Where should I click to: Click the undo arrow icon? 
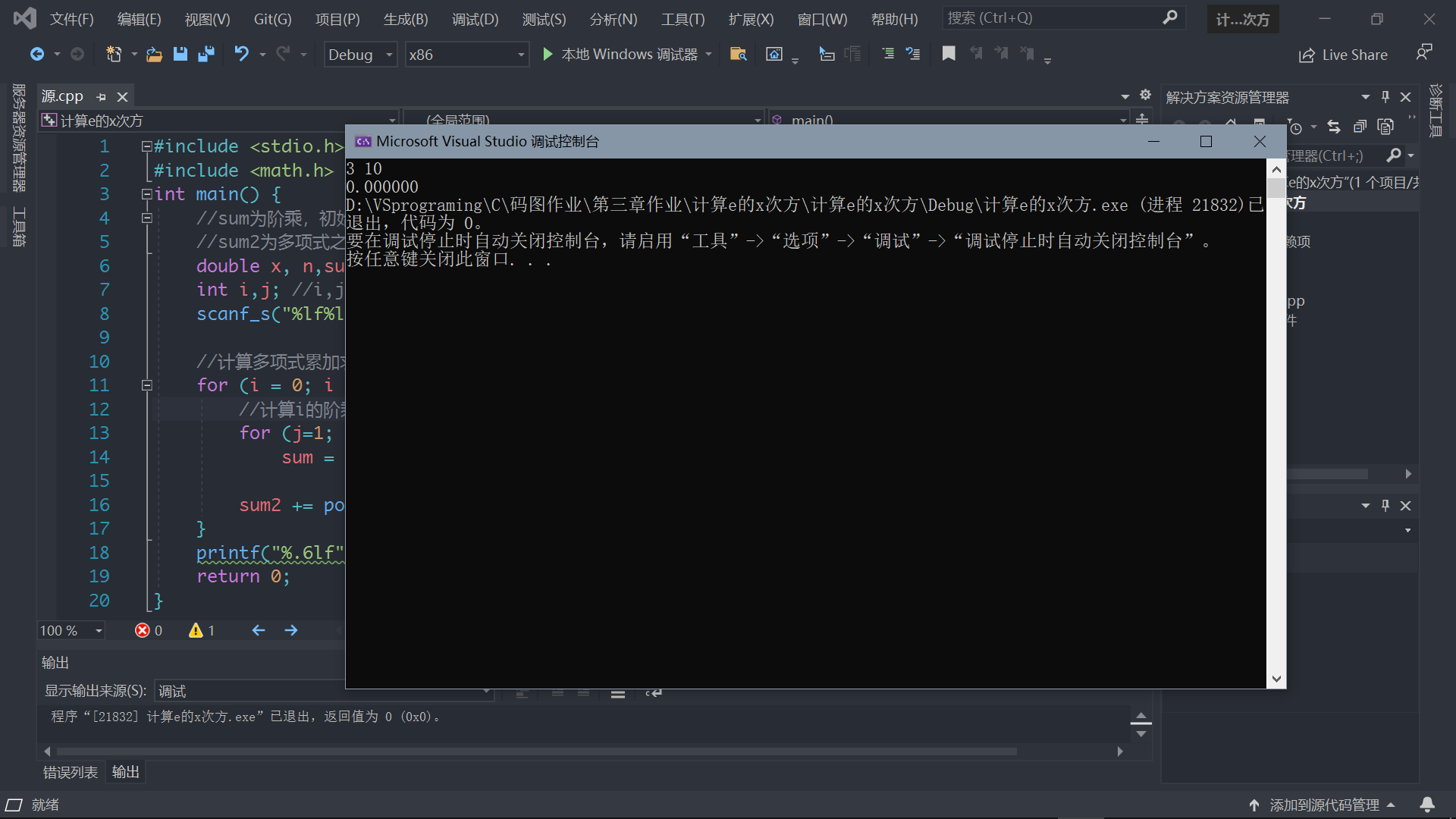tap(241, 54)
